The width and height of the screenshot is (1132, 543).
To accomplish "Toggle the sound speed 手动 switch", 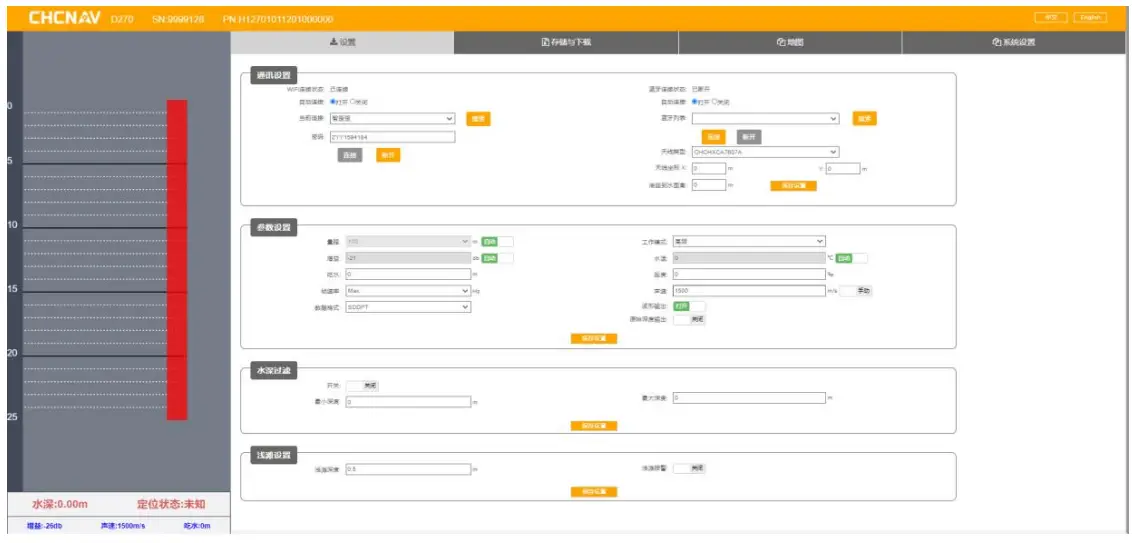I will coord(856,290).
